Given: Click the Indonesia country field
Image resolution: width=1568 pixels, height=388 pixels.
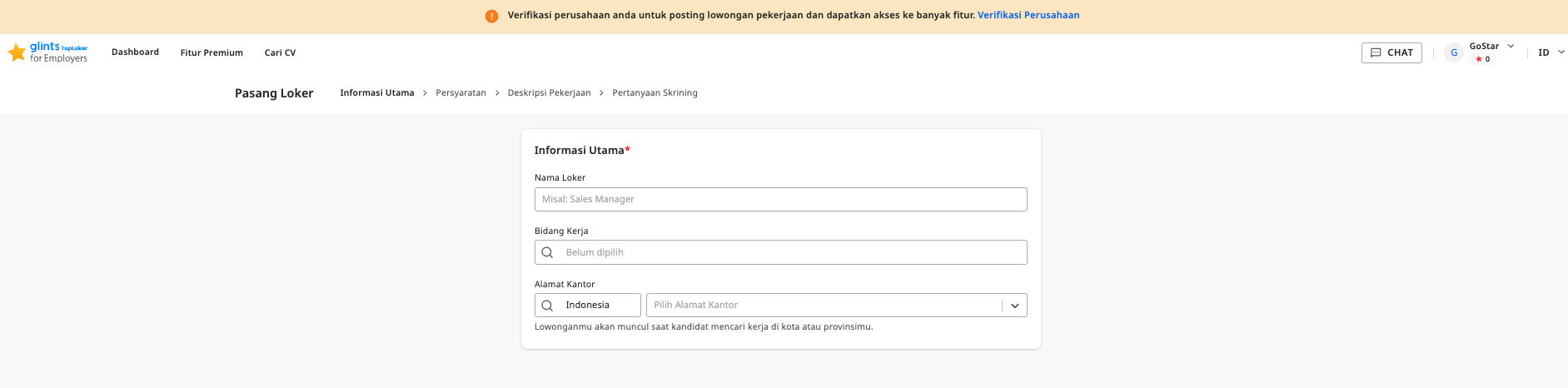Looking at the screenshot, I should 587,306.
